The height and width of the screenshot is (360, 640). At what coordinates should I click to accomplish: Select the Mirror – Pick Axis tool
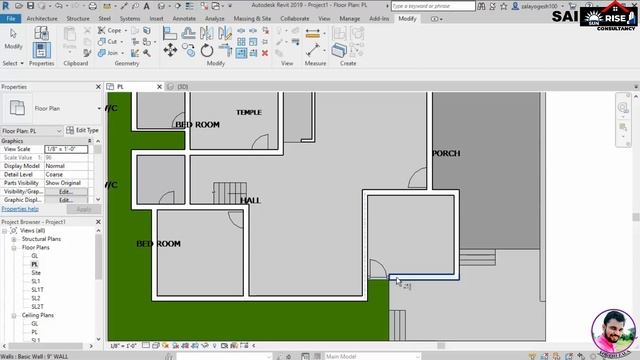(207, 33)
